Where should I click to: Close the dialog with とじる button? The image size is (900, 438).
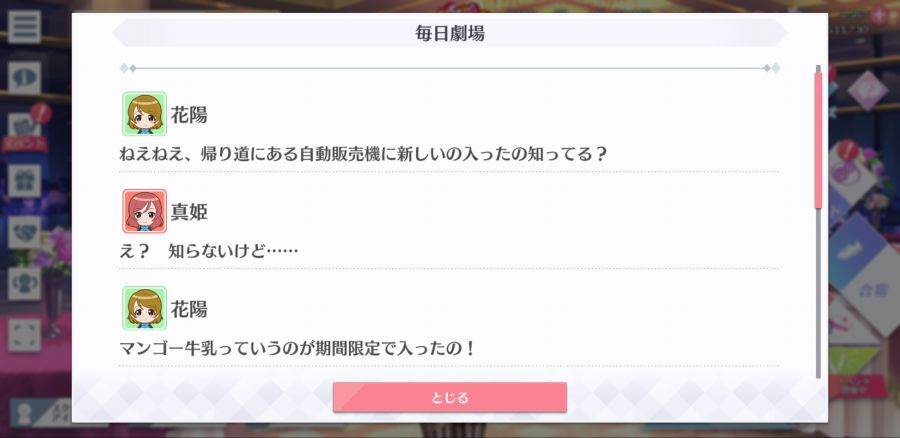click(x=450, y=397)
